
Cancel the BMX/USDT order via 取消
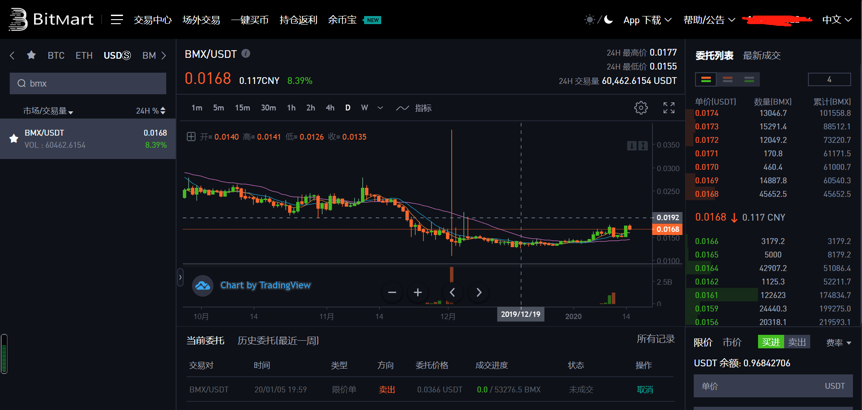pos(645,389)
